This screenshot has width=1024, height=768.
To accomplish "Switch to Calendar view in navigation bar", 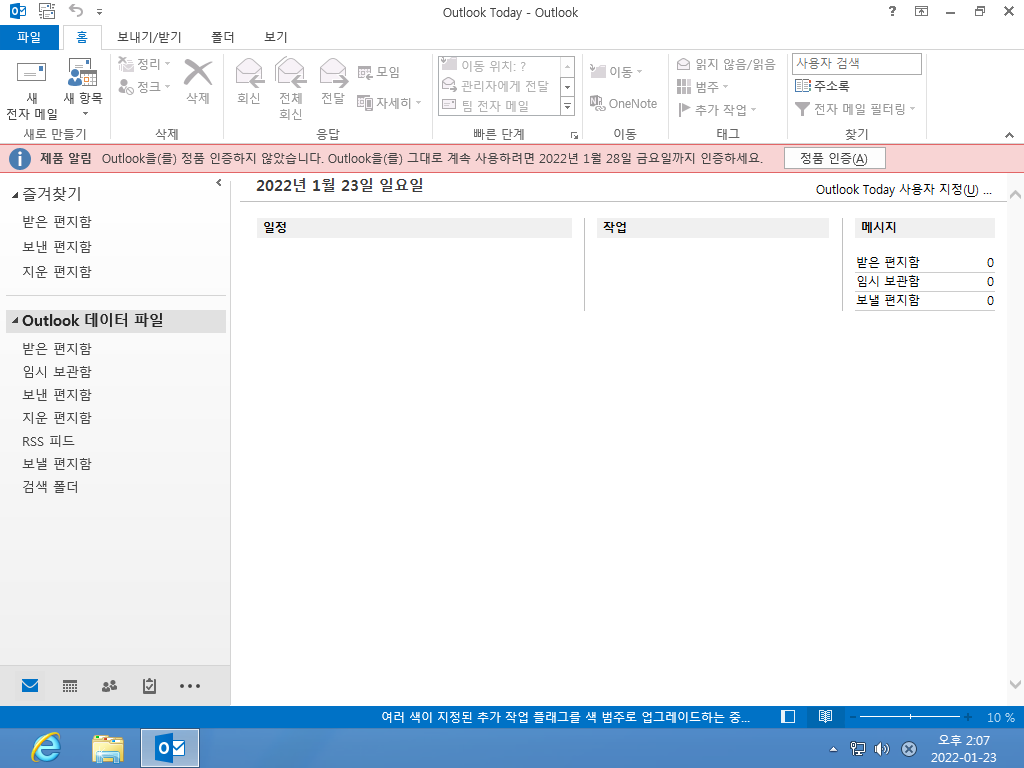I will 70,686.
